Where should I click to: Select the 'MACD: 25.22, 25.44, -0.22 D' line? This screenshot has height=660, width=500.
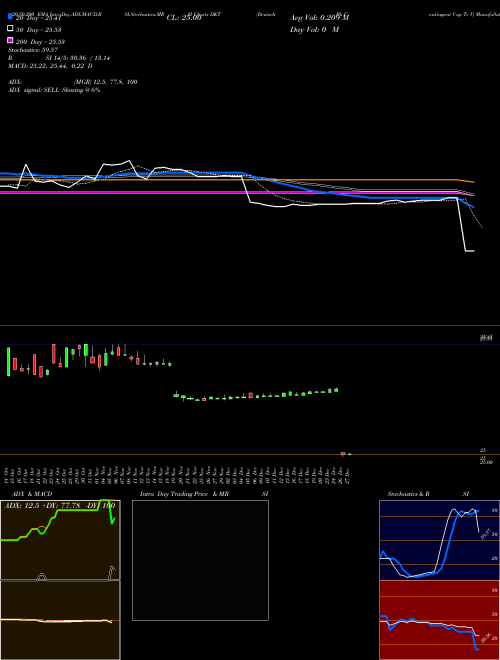50,66
